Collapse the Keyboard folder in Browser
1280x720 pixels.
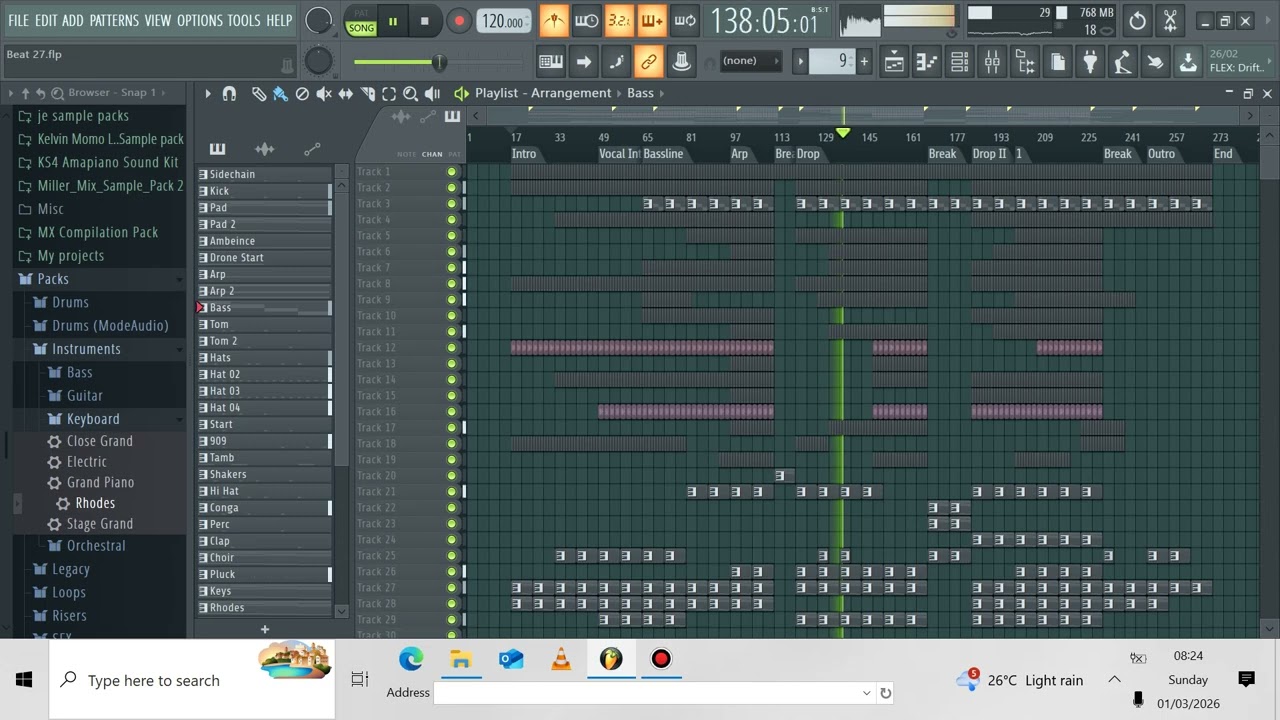pos(93,419)
